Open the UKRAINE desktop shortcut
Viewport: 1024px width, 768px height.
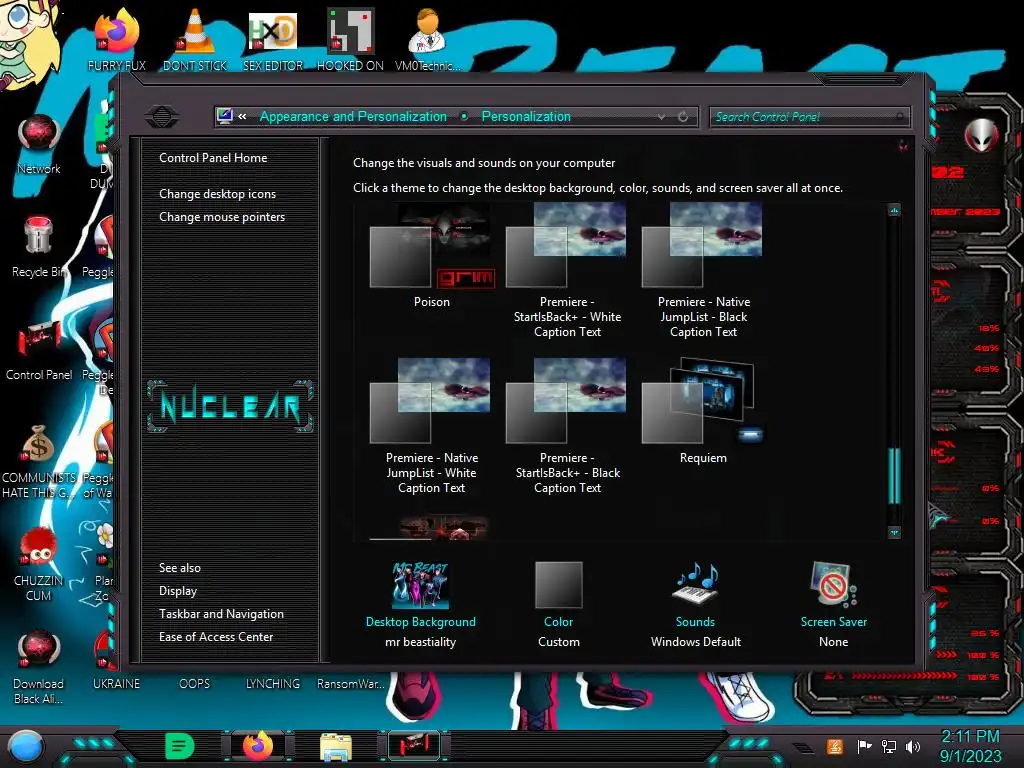click(x=116, y=683)
